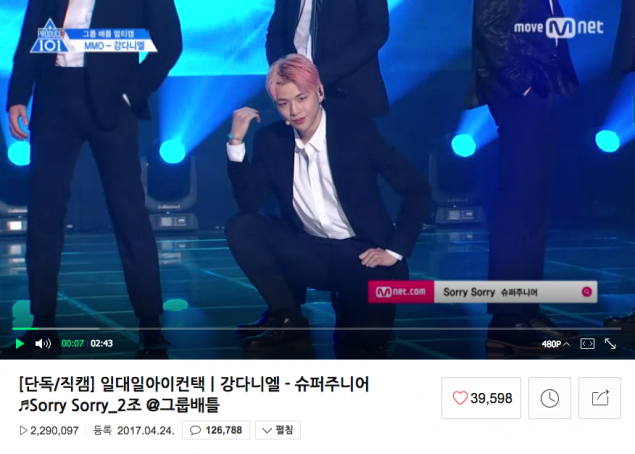Screen dimensions: 635x454
Task: Click the Produce 101 logo badge
Action: (x=49, y=36)
